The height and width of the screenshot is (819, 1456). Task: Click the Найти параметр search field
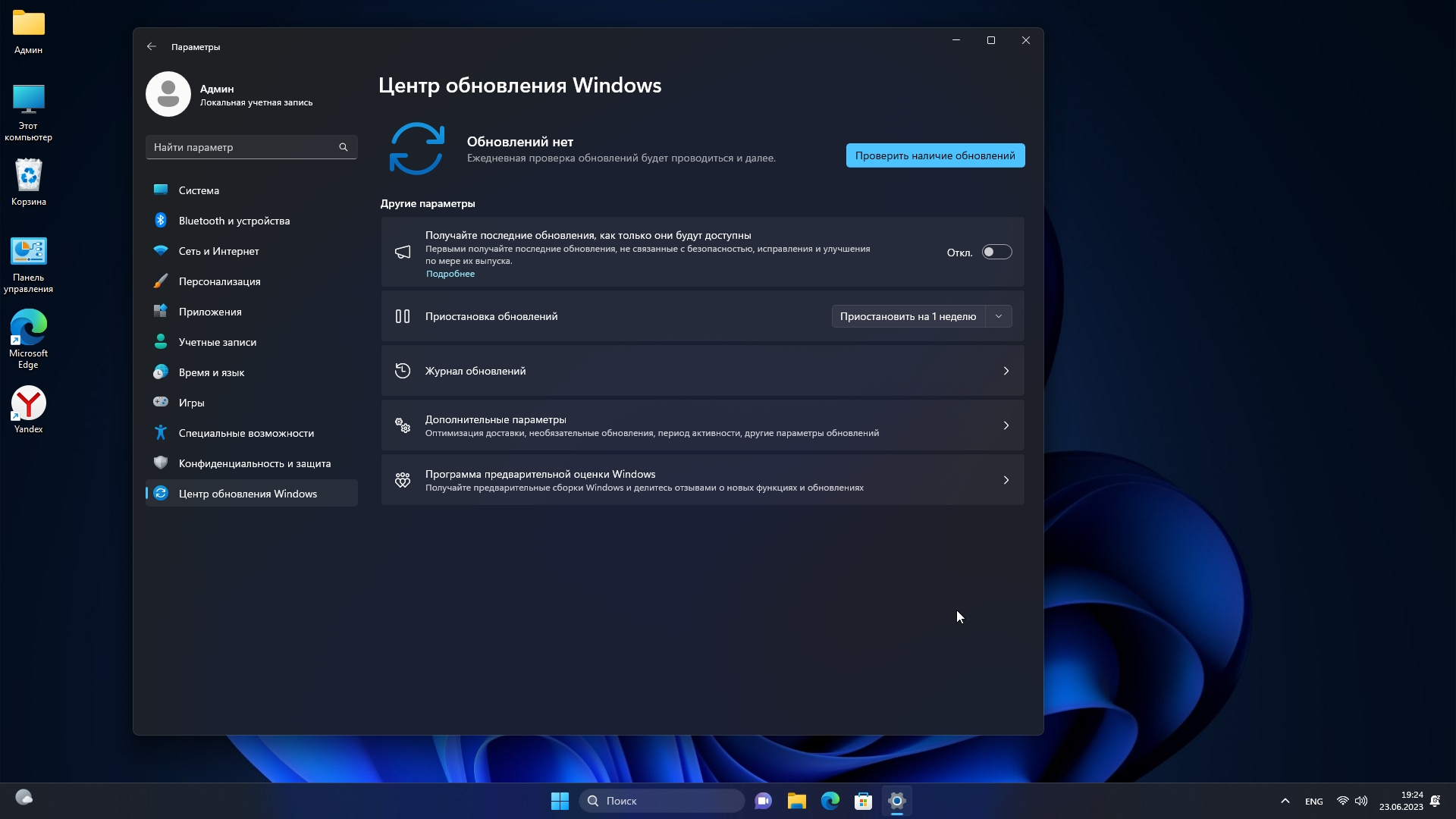pos(243,147)
